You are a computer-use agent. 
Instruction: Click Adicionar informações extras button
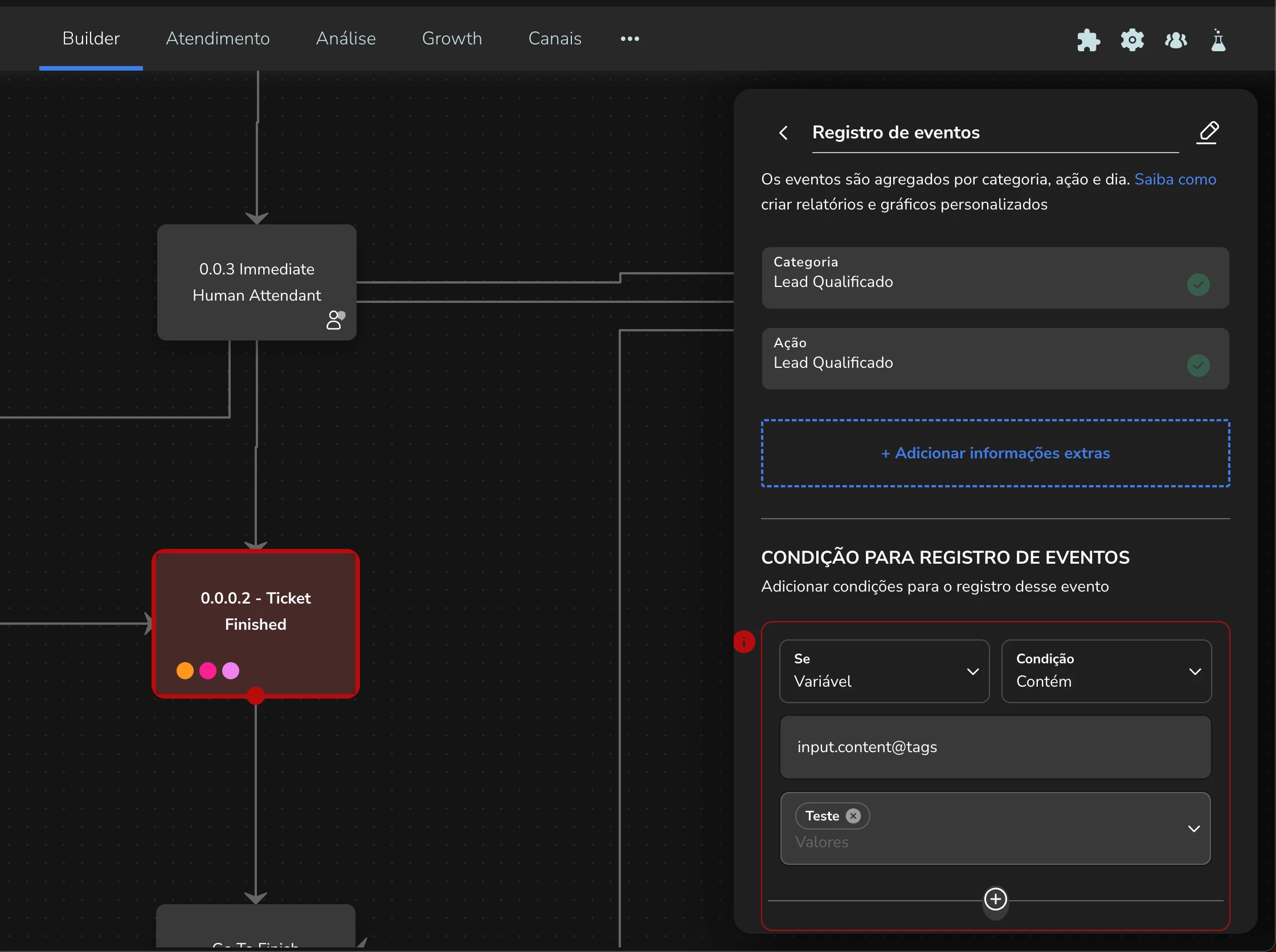tap(995, 453)
